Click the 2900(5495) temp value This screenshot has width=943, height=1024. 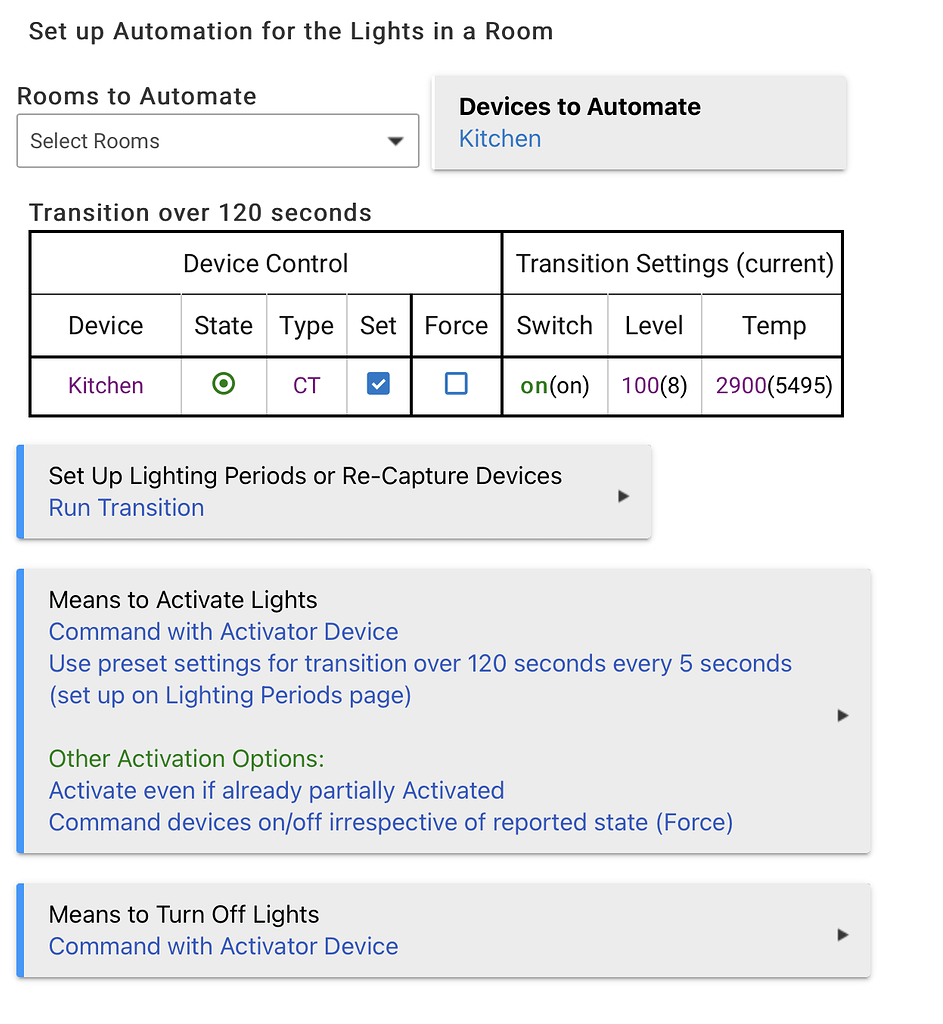pos(774,385)
